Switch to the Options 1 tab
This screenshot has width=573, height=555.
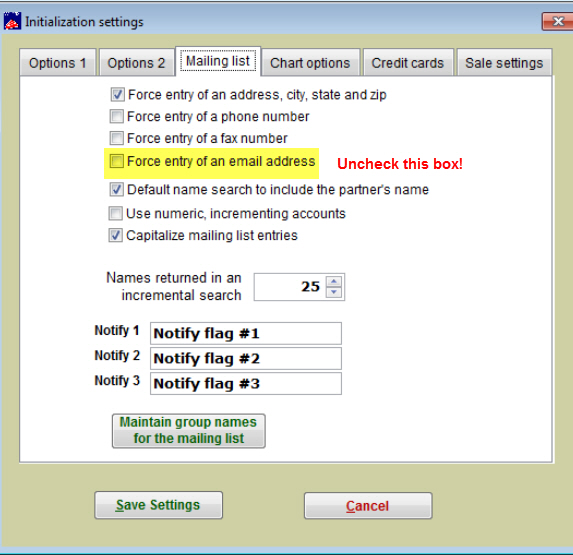point(58,63)
